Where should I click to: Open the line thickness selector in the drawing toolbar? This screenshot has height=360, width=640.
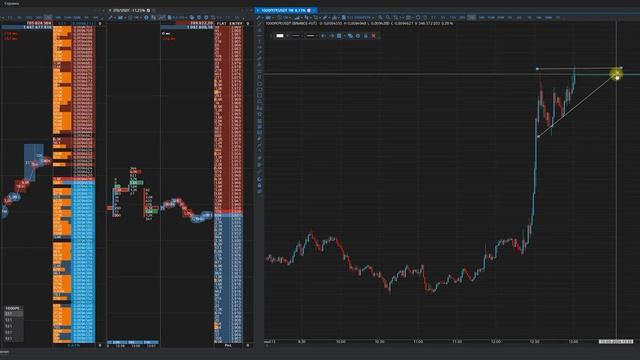click(312, 36)
